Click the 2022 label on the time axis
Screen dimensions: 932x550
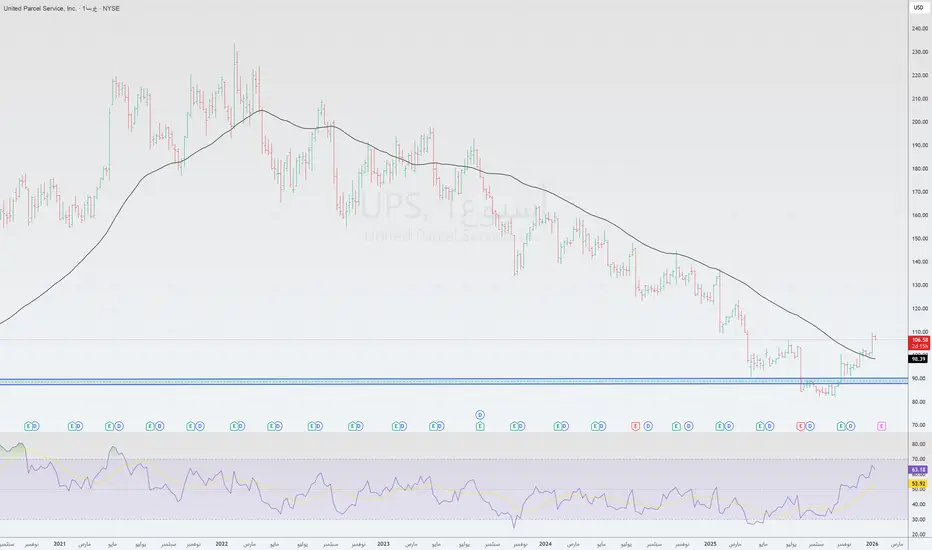pyautogui.click(x=222, y=543)
